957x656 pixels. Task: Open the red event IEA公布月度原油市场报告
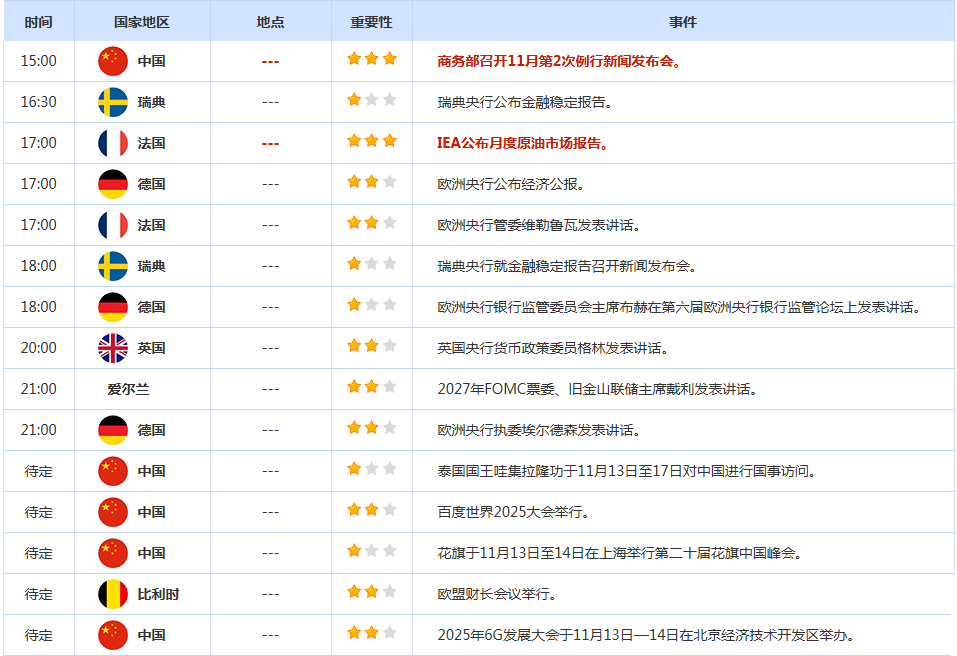522,143
